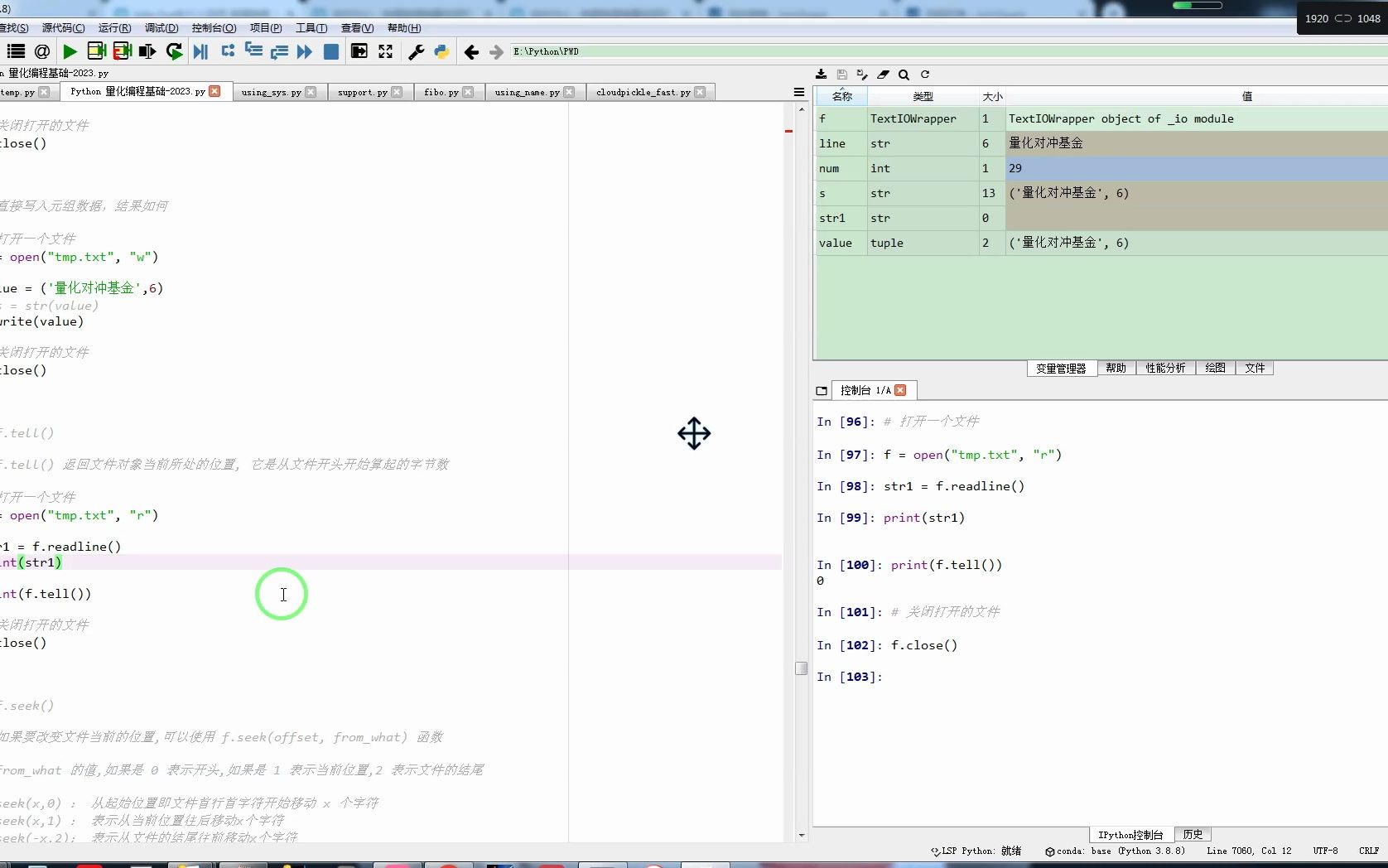The image size is (1388, 868).
Task: Open the 项目(P) menu
Action: [266, 27]
